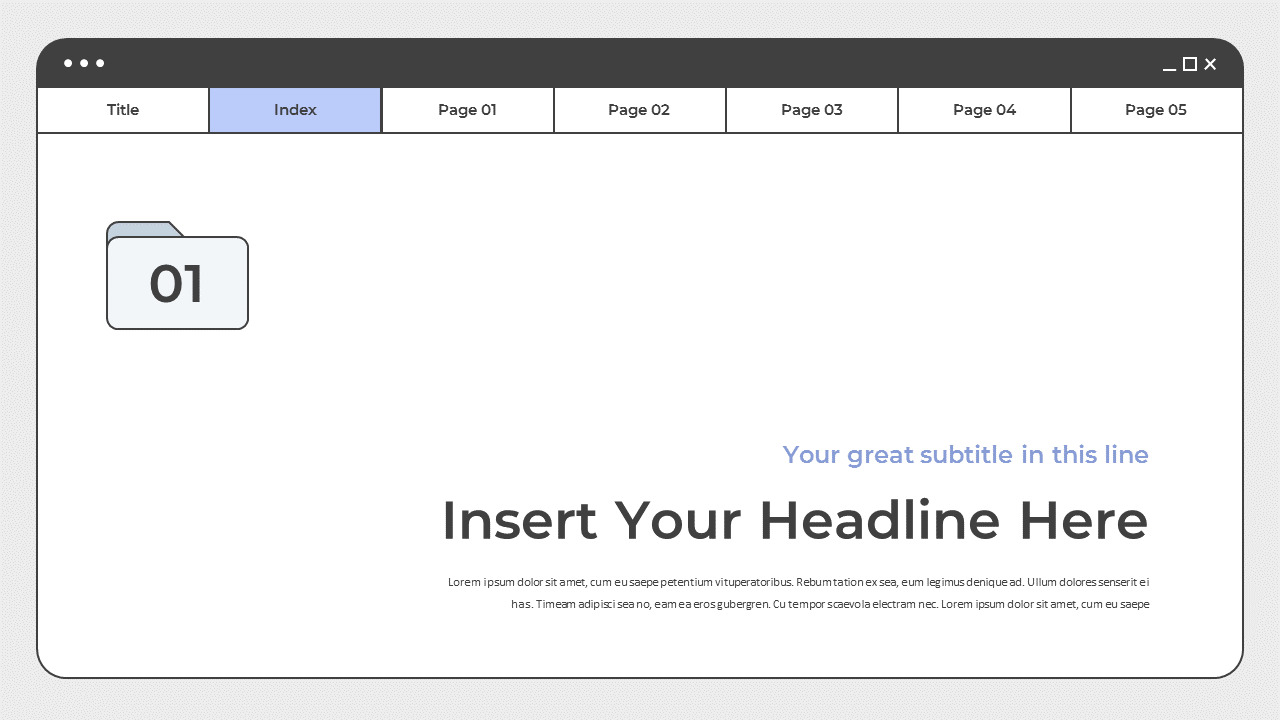Image resolution: width=1280 pixels, height=720 pixels.
Task: Switch to the Title tab
Action: pyautogui.click(x=122, y=110)
